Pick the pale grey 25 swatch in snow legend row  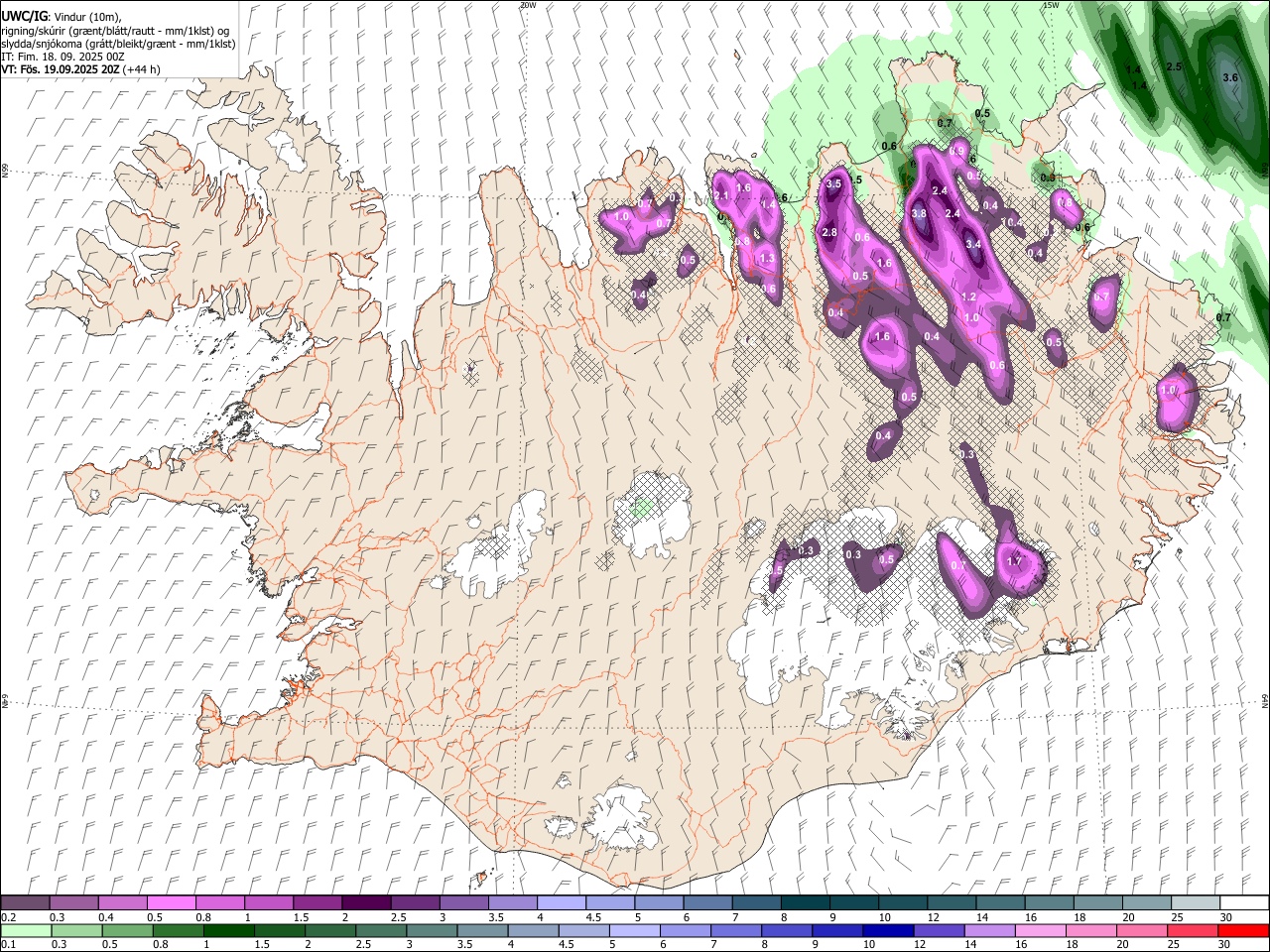(1196, 902)
